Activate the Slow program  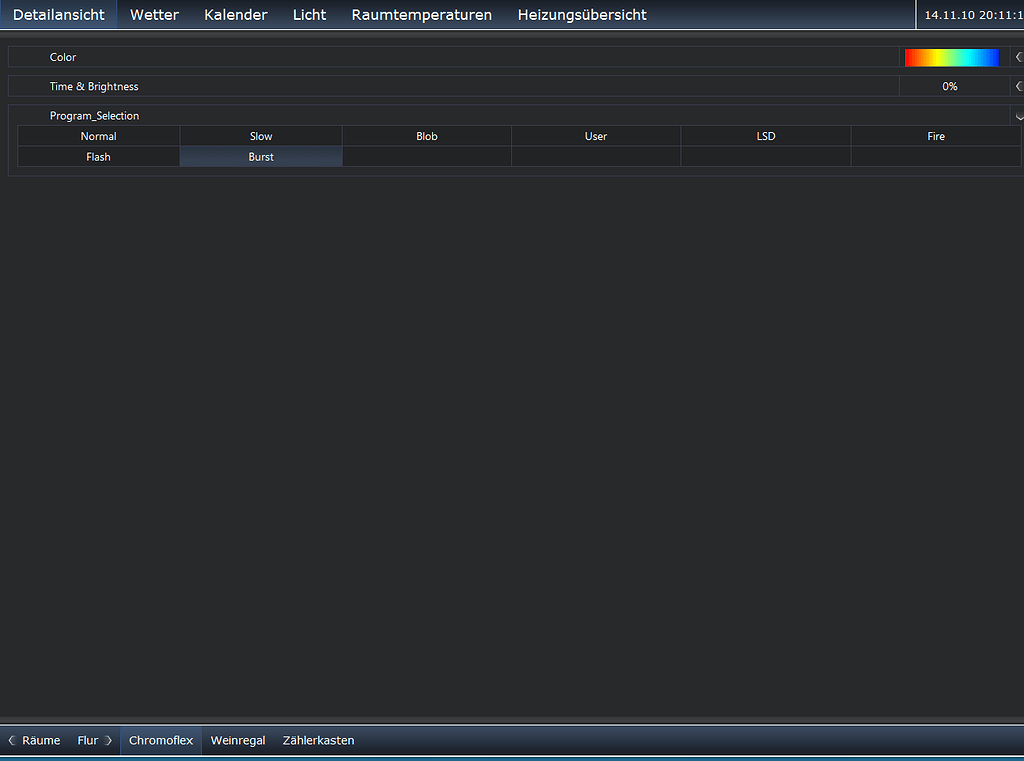pos(260,136)
